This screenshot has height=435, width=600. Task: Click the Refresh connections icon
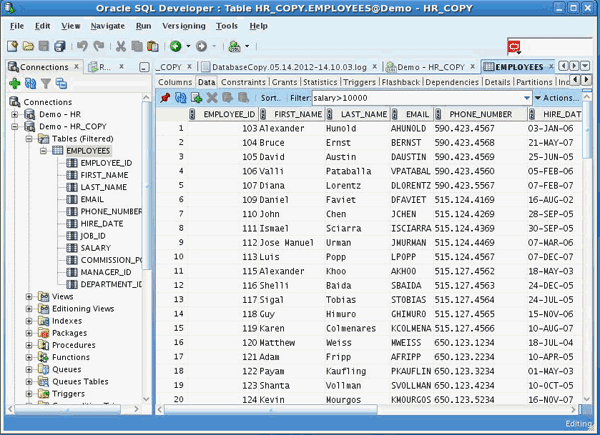tap(29, 84)
